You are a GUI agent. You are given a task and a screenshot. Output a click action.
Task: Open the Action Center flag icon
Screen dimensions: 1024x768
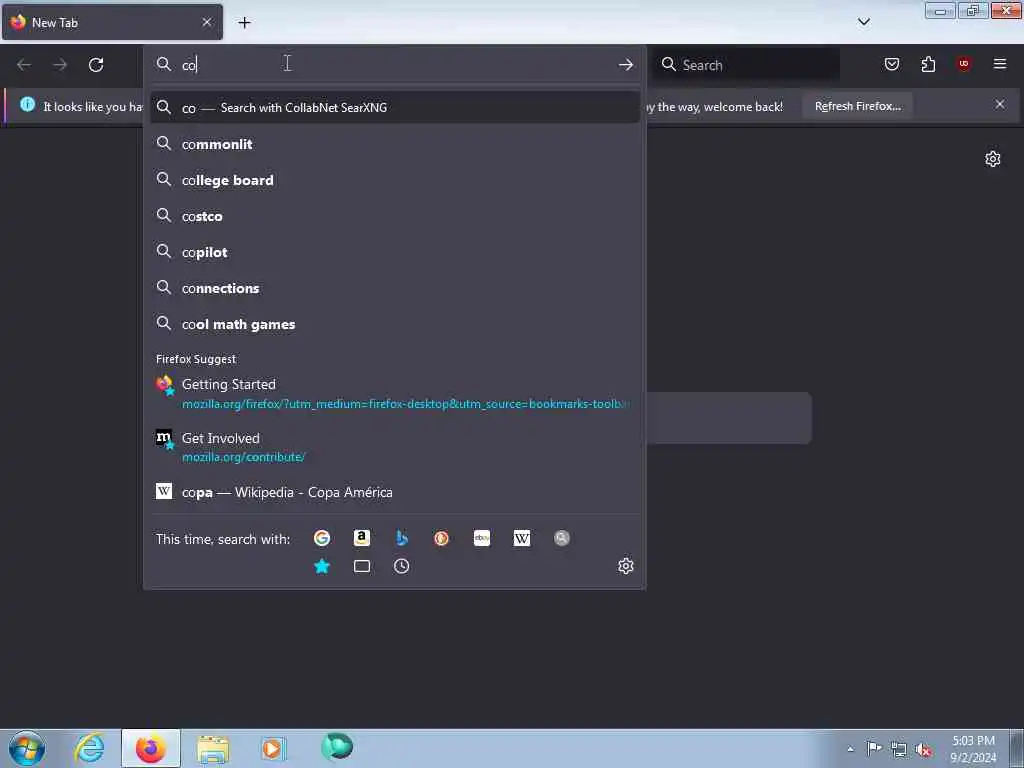(874, 748)
